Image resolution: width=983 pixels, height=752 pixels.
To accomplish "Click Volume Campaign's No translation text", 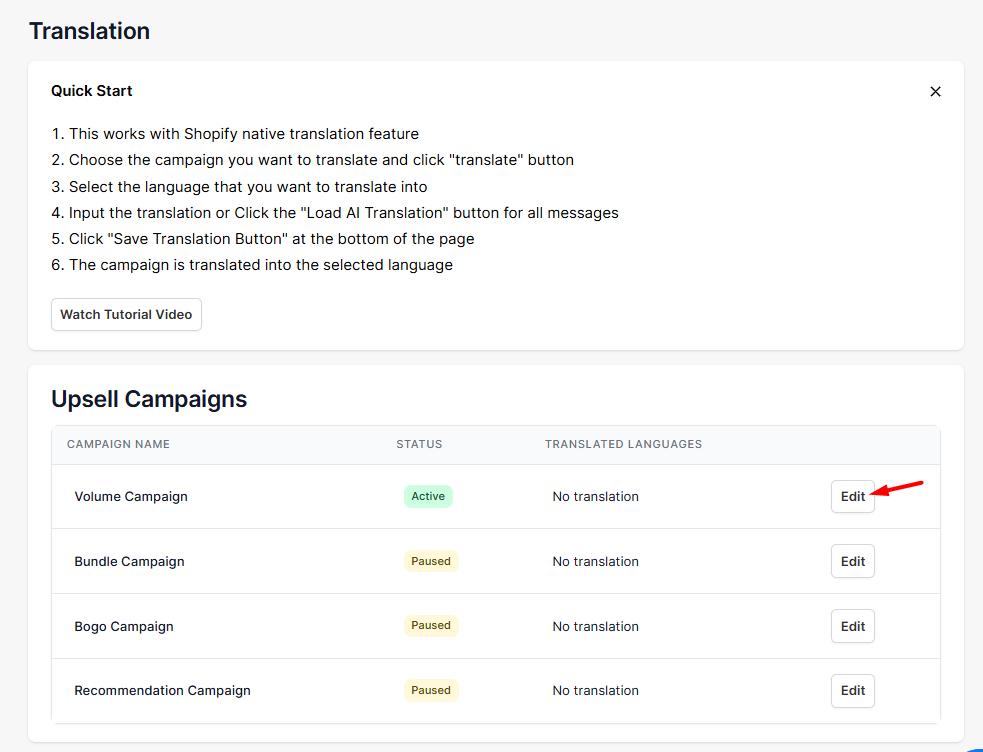I will 596,496.
